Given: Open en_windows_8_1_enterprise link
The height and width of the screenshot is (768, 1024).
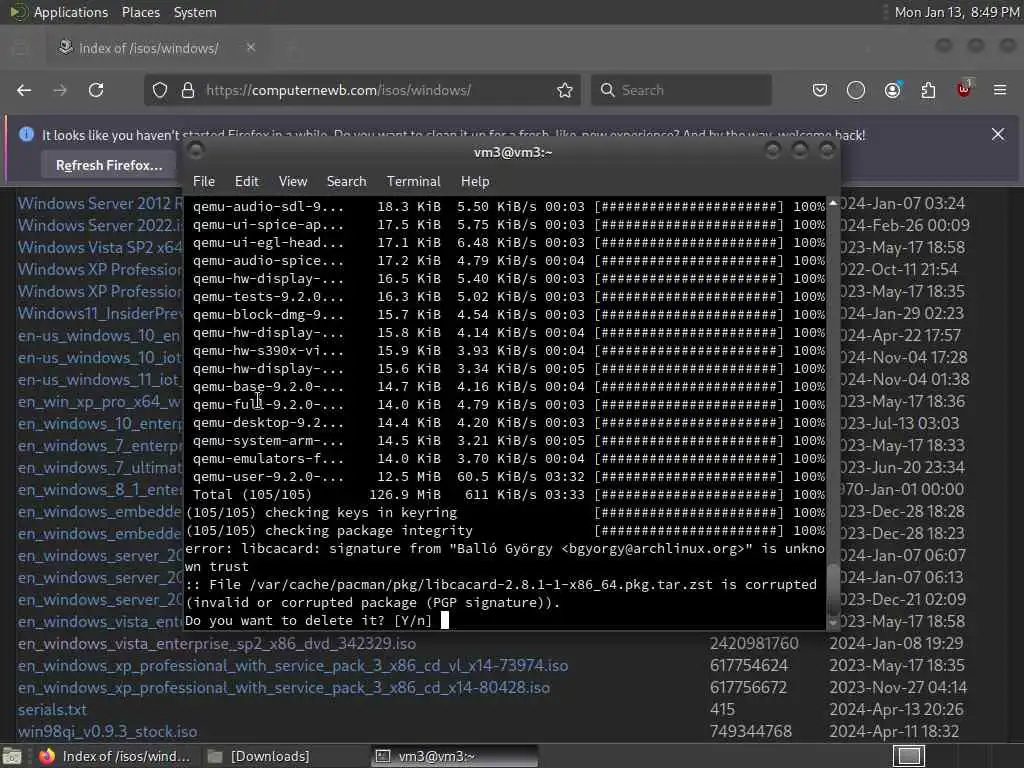Looking at the screenshot, I should [x=101, y=490].
